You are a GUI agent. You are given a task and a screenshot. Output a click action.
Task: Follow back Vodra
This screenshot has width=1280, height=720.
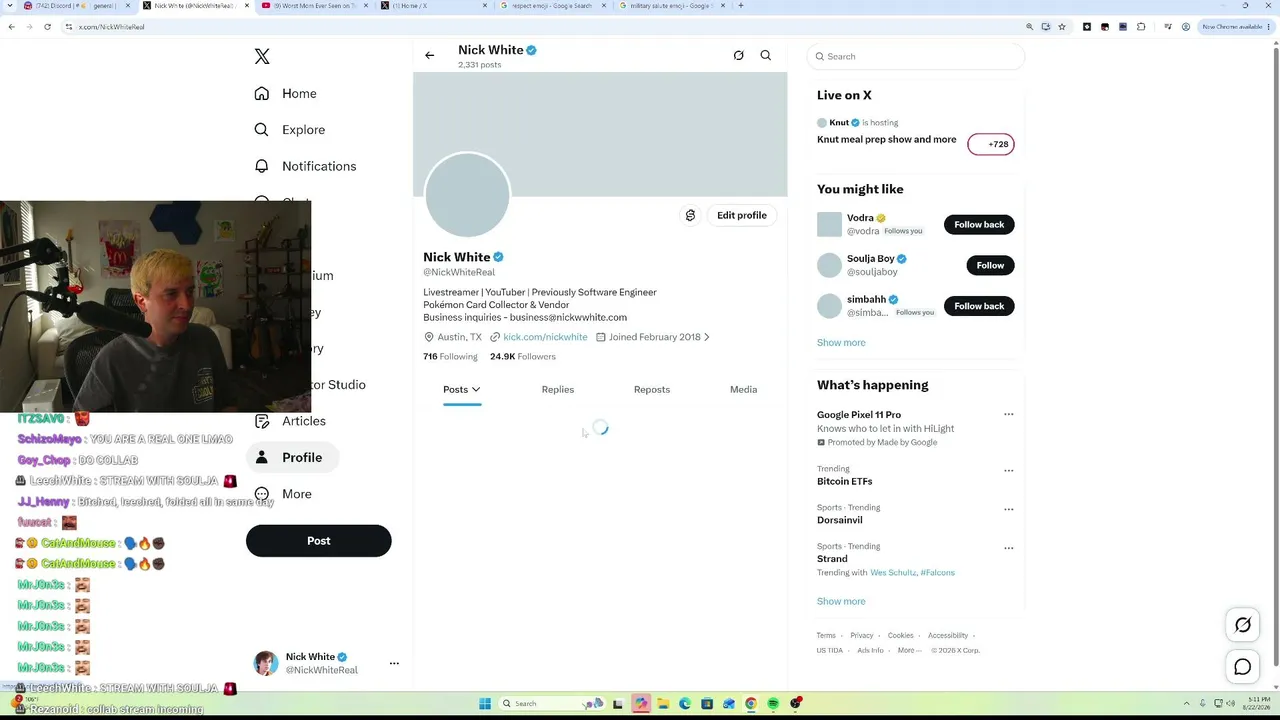point(979,225)
